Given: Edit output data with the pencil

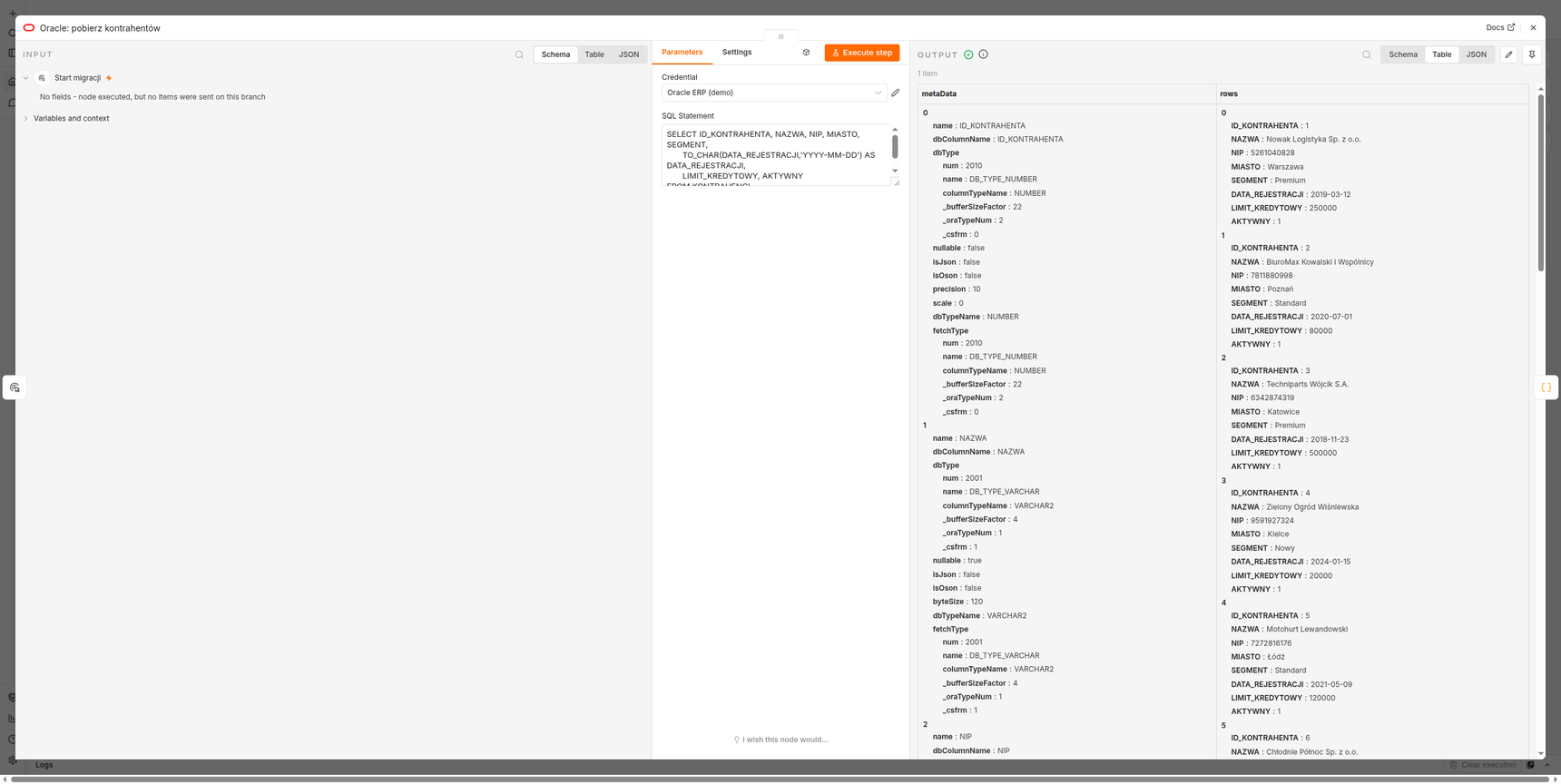Looking at the screenshot, I should pyautogui.click(x=1508, y=54).
